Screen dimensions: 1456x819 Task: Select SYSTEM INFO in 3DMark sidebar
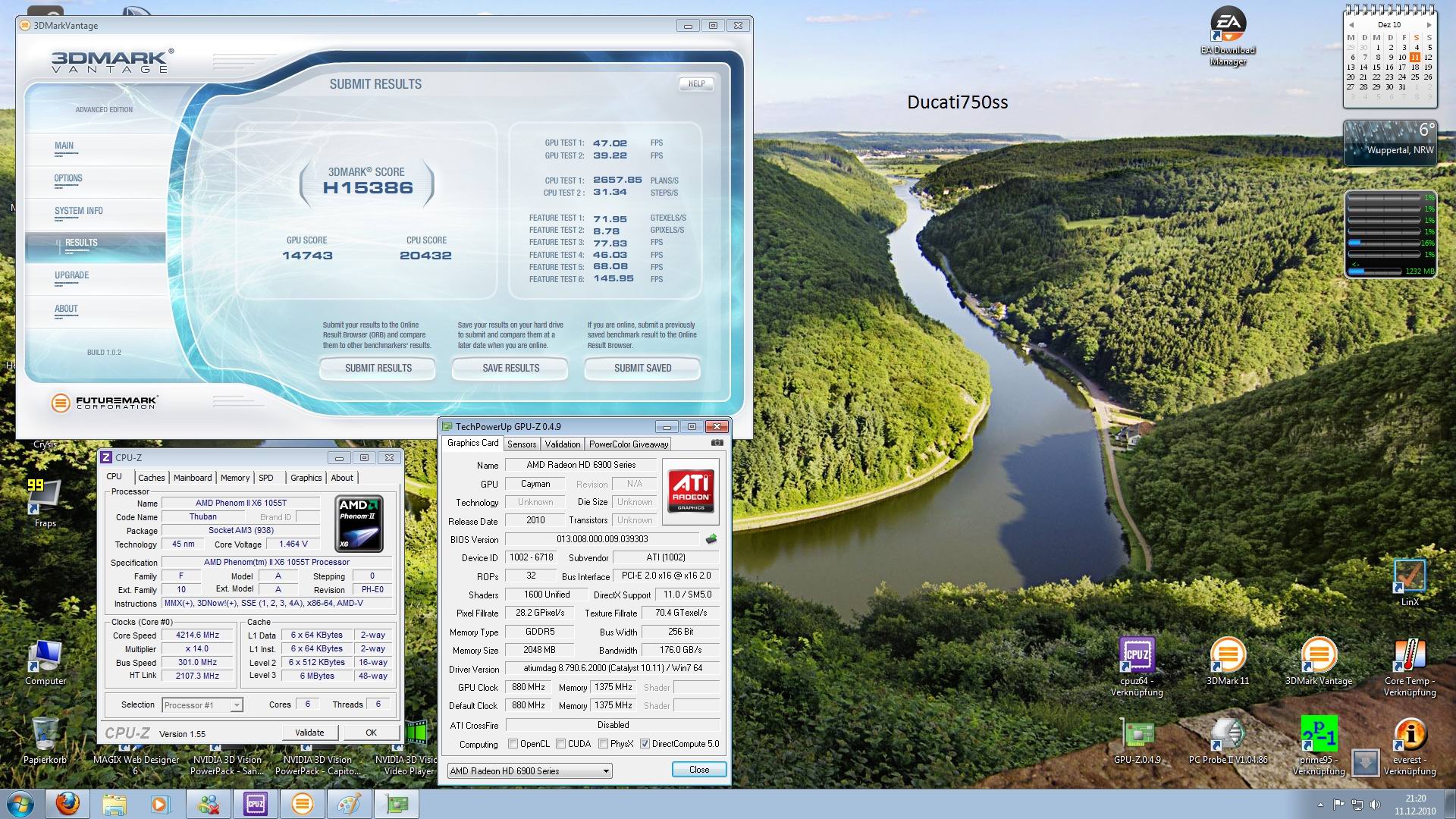pos(78,211)
